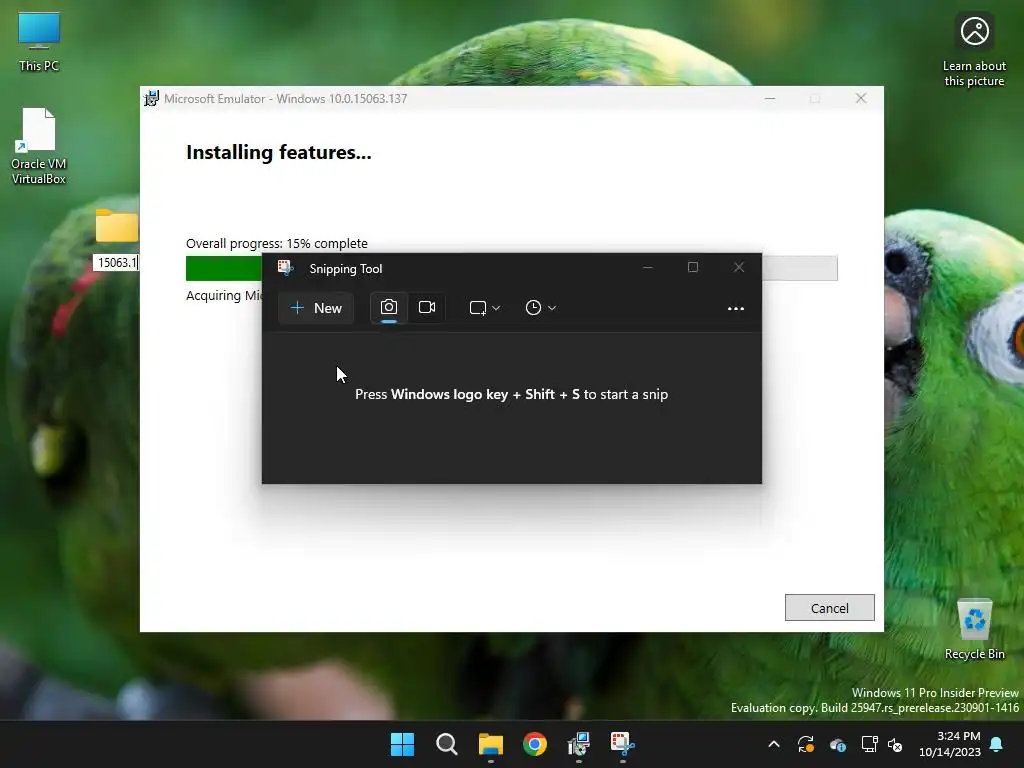Screen dimensions: 1024x768
Task: Open the snipping mode shape dropdown
Action: click(x=485, y=308)
